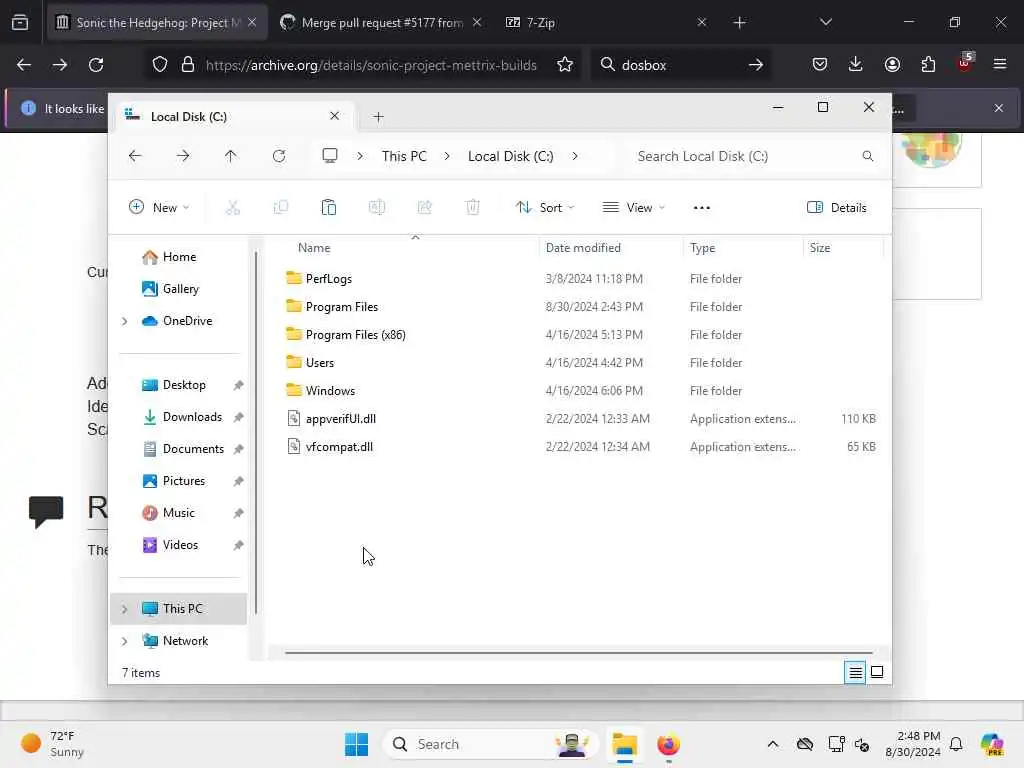
Task: Click the horizontal scrollbar in file list
Action: [x=579, y=652]
